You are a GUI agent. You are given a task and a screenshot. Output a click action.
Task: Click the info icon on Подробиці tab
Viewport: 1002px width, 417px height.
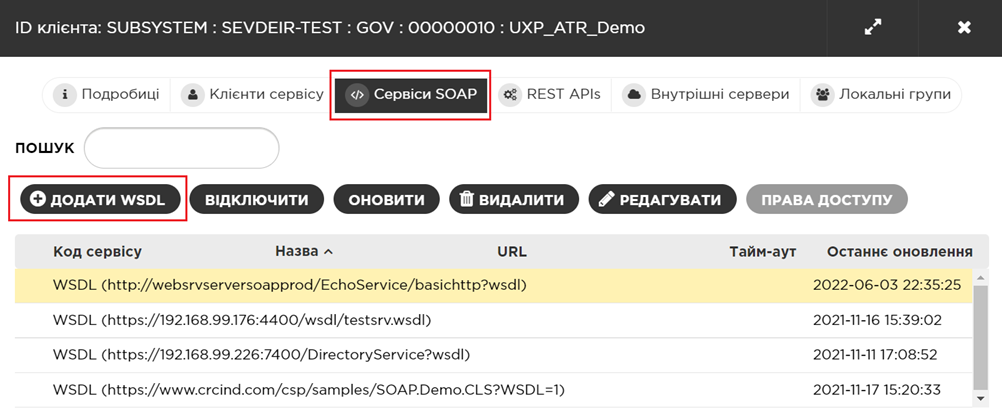click(x=65, y=95)
